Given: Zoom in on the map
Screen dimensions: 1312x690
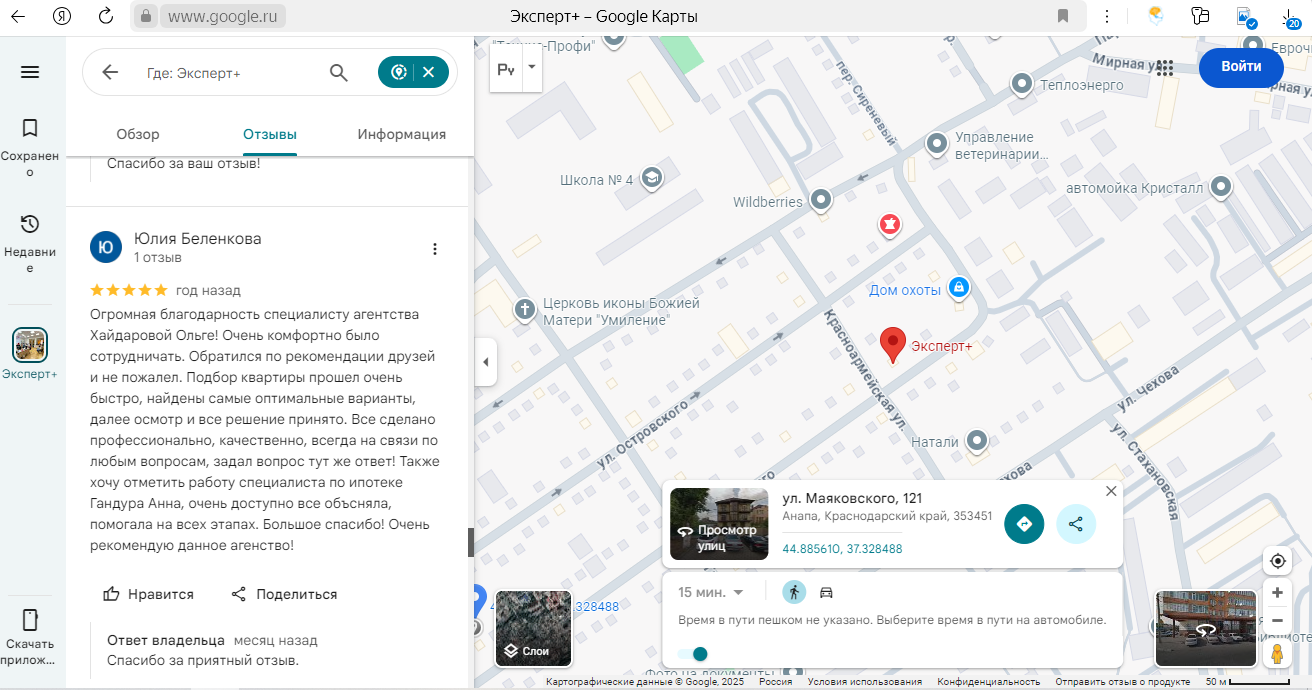Looking at the screenshot, I should click(1277, 593).
